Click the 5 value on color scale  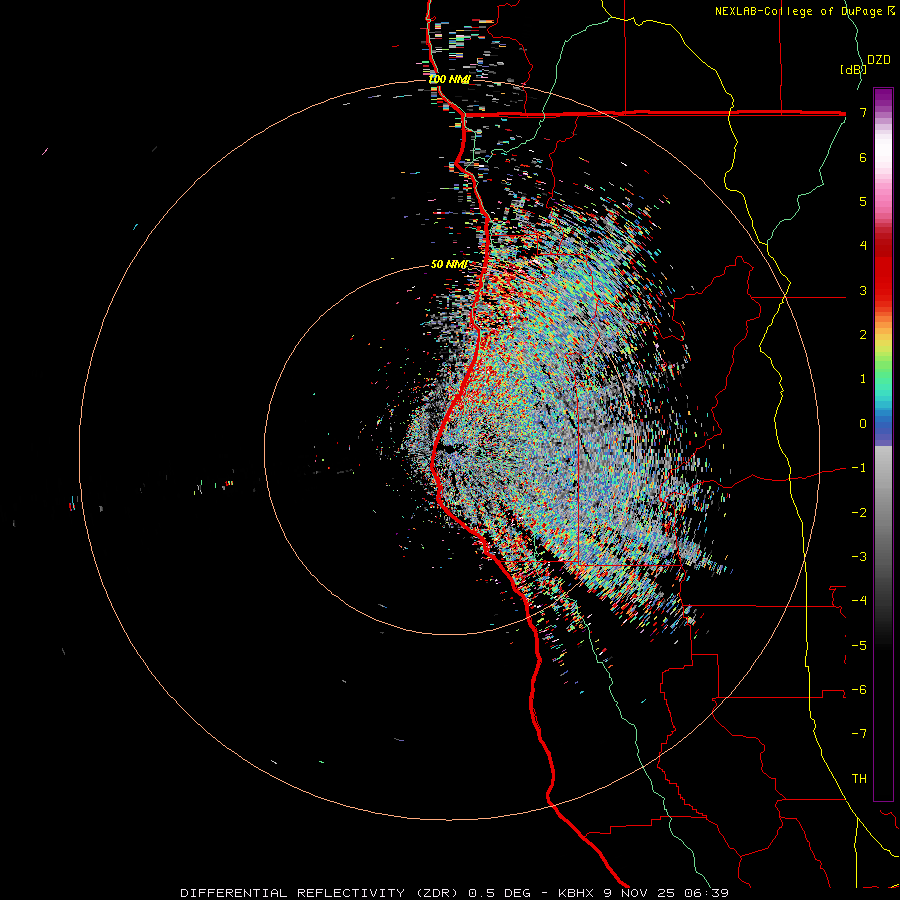pyautogui.click(x=863, y=201)
